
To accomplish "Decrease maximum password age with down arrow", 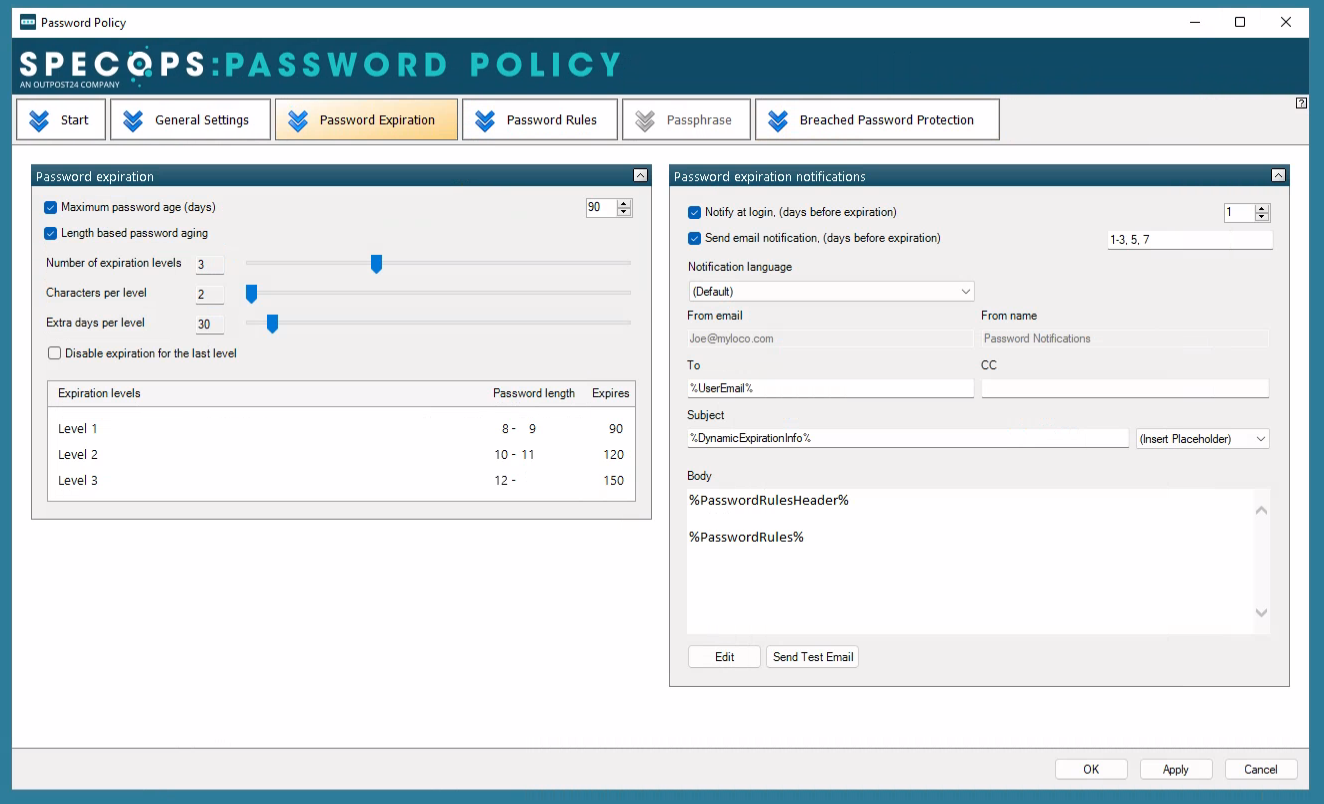I will 624,212.
